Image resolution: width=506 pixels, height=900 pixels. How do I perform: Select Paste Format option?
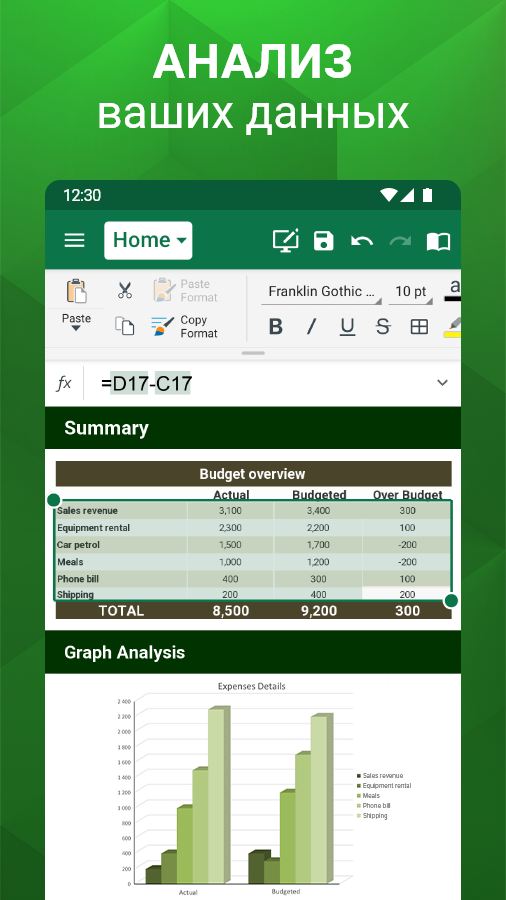pos(185,290)
